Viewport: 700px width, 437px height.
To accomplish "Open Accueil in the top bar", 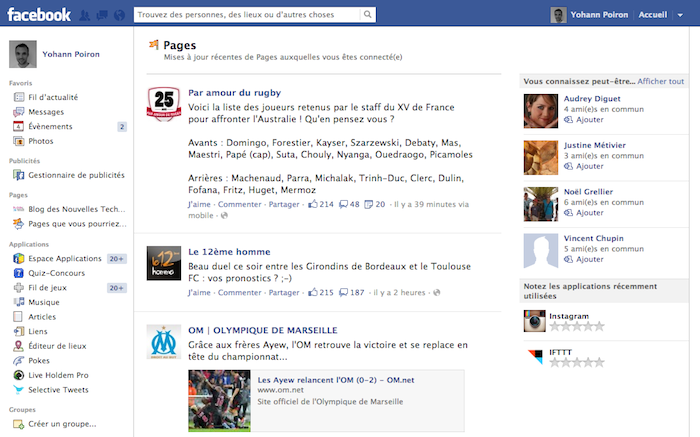I will (x=653, y=15).
